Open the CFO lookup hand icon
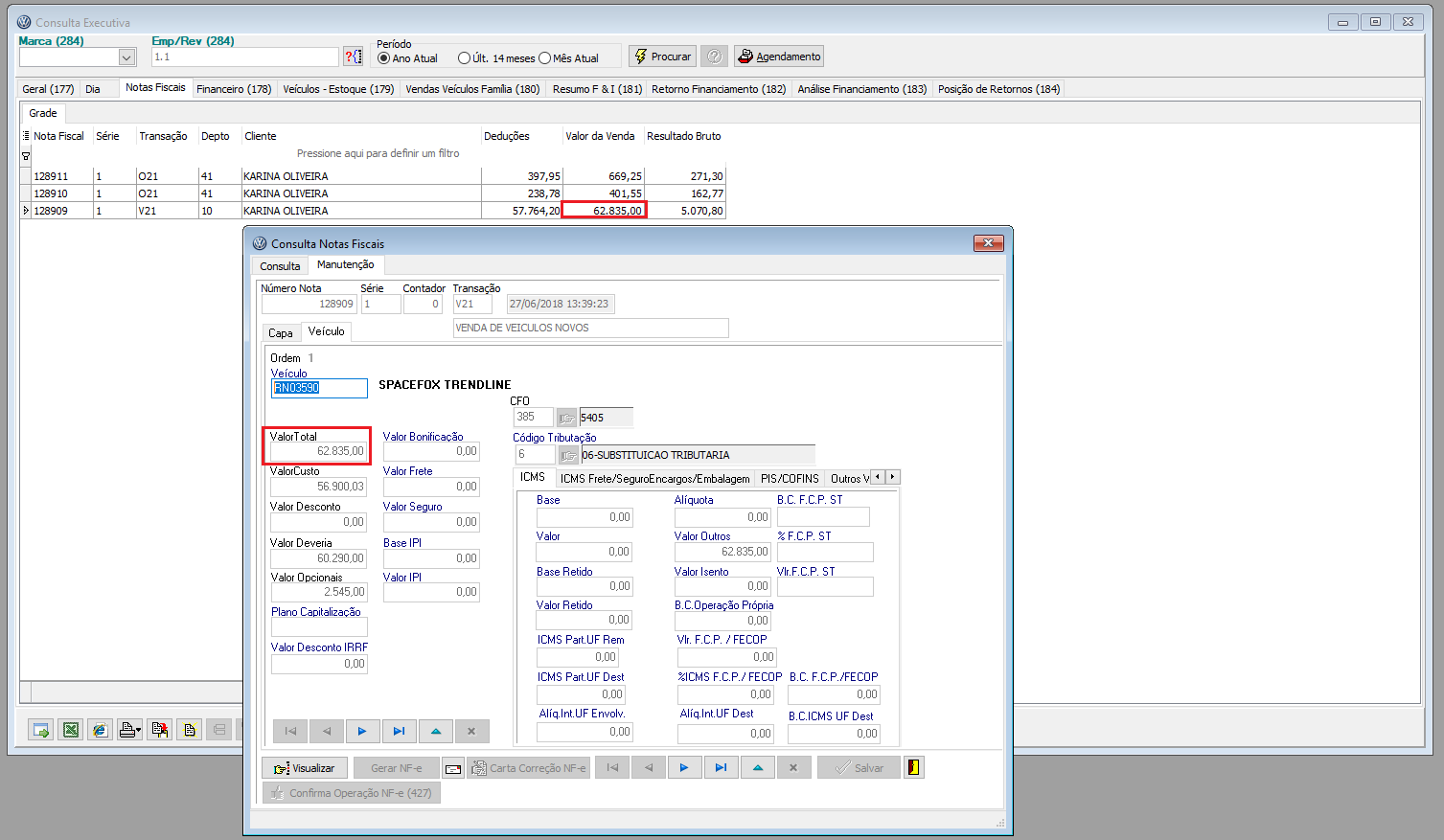This screenshot has height=840, width=1444. 566,418
